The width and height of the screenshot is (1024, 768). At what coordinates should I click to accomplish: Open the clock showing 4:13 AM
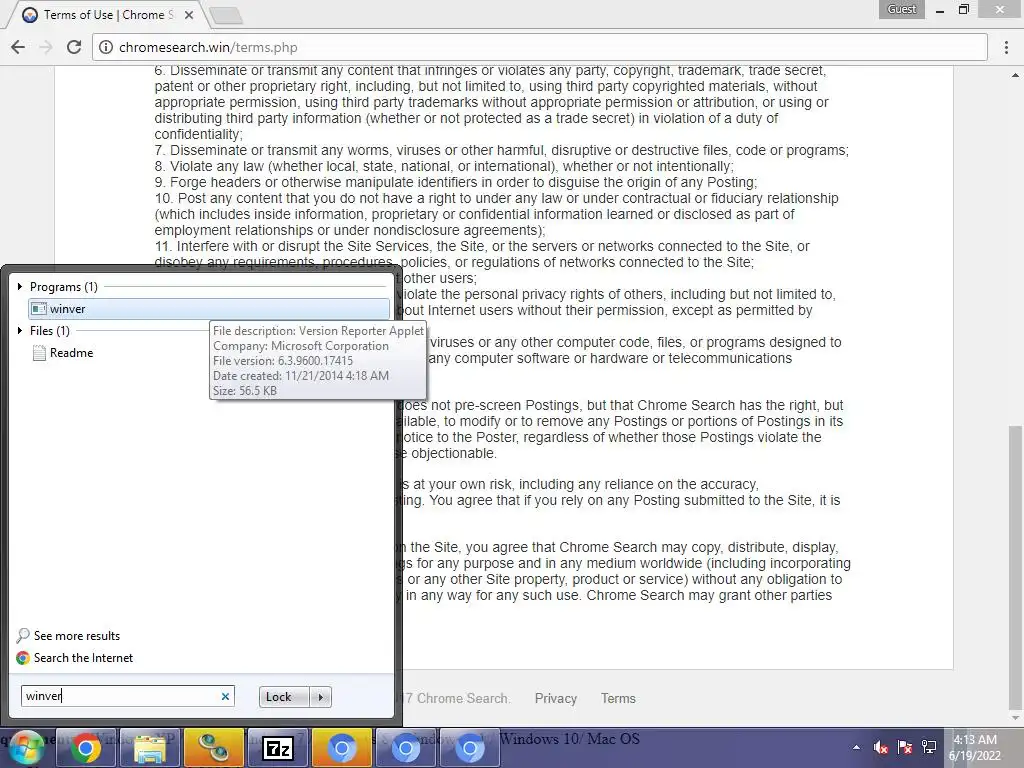(x=974, y=748)
